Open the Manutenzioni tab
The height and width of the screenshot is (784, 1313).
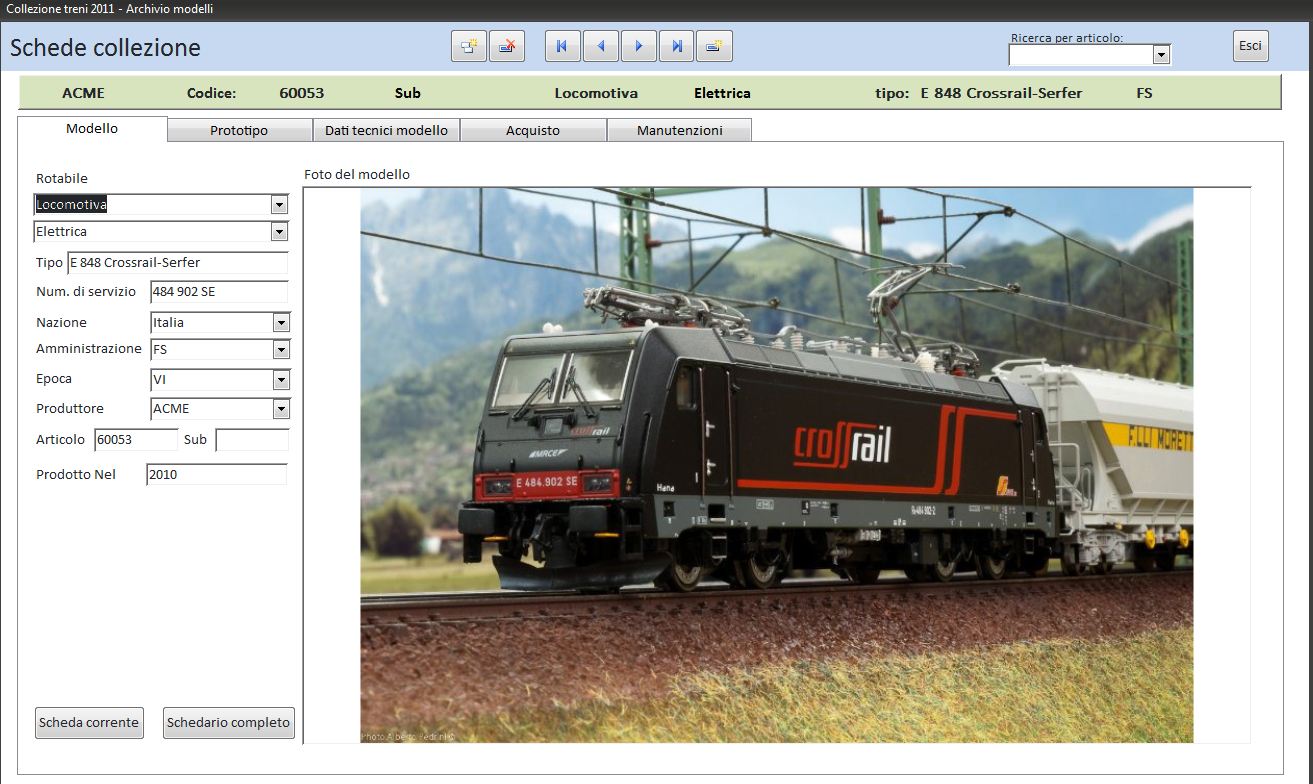click(x=680, y=131)
